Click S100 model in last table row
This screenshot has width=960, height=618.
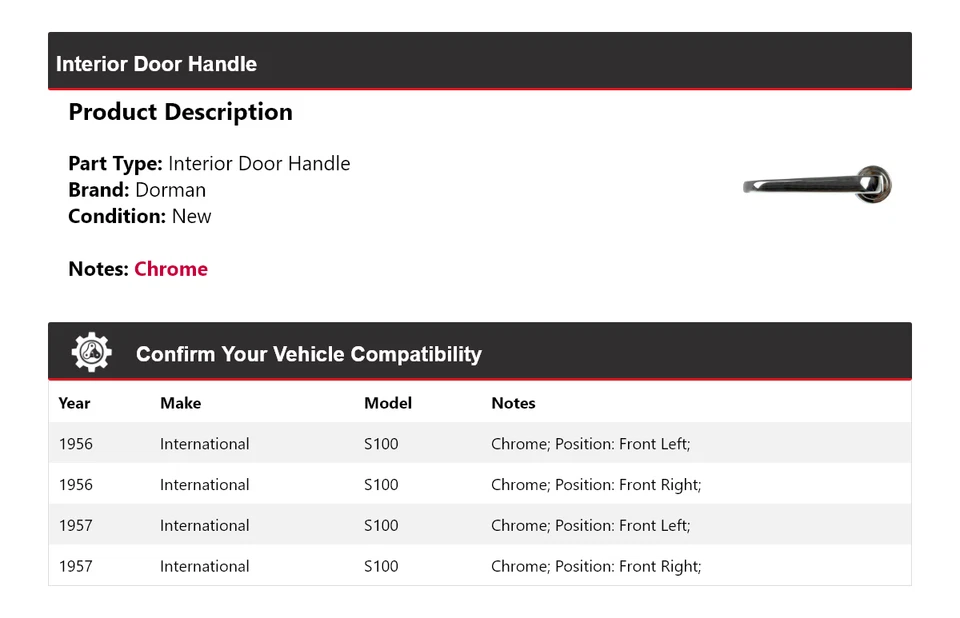(381, 566)
